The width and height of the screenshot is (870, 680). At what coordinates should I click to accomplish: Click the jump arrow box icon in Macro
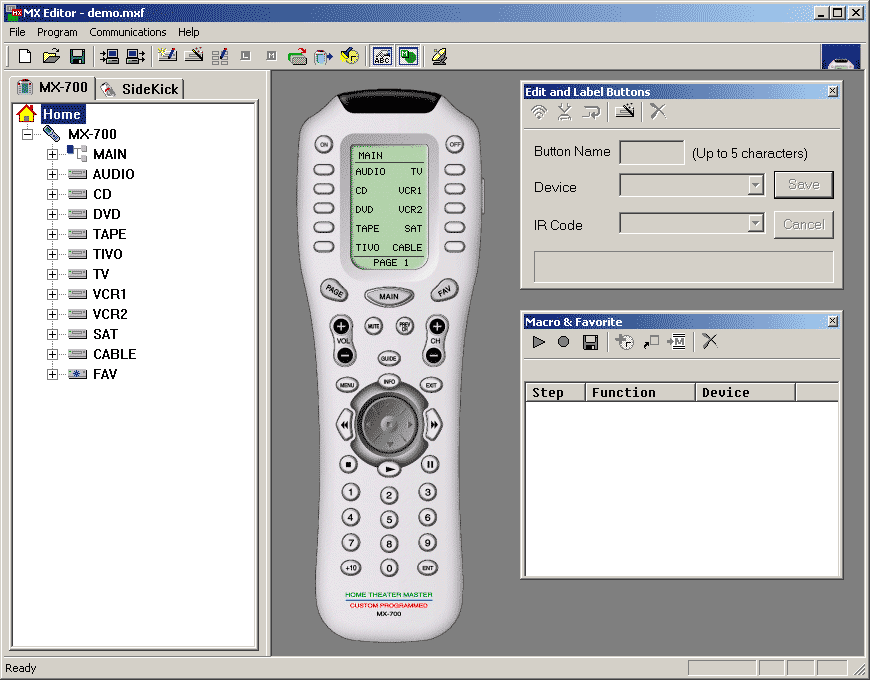click(x=651, y=342)
